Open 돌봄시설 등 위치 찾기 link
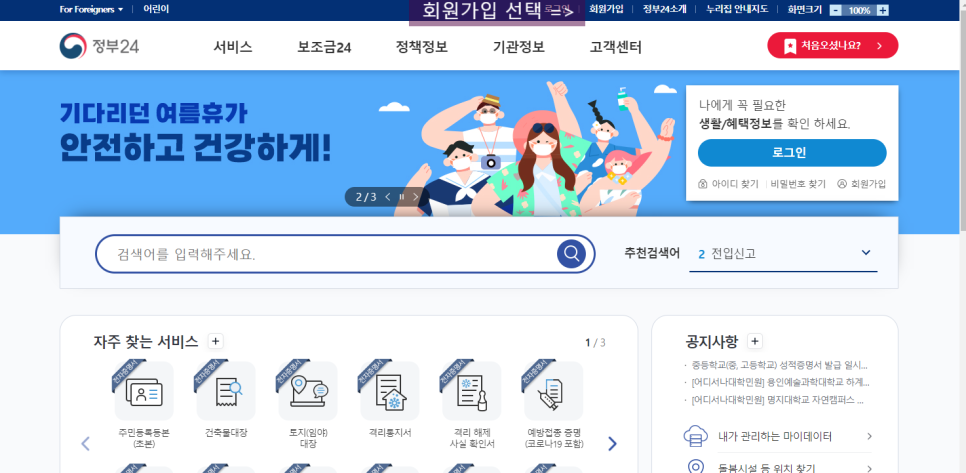Viewport: 966px width, 473px height. (x=778, y=466)
